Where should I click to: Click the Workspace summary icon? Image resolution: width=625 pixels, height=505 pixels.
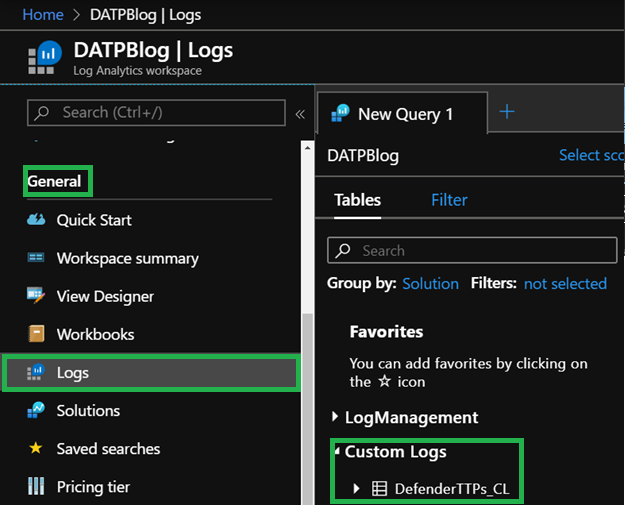(37, 258)
